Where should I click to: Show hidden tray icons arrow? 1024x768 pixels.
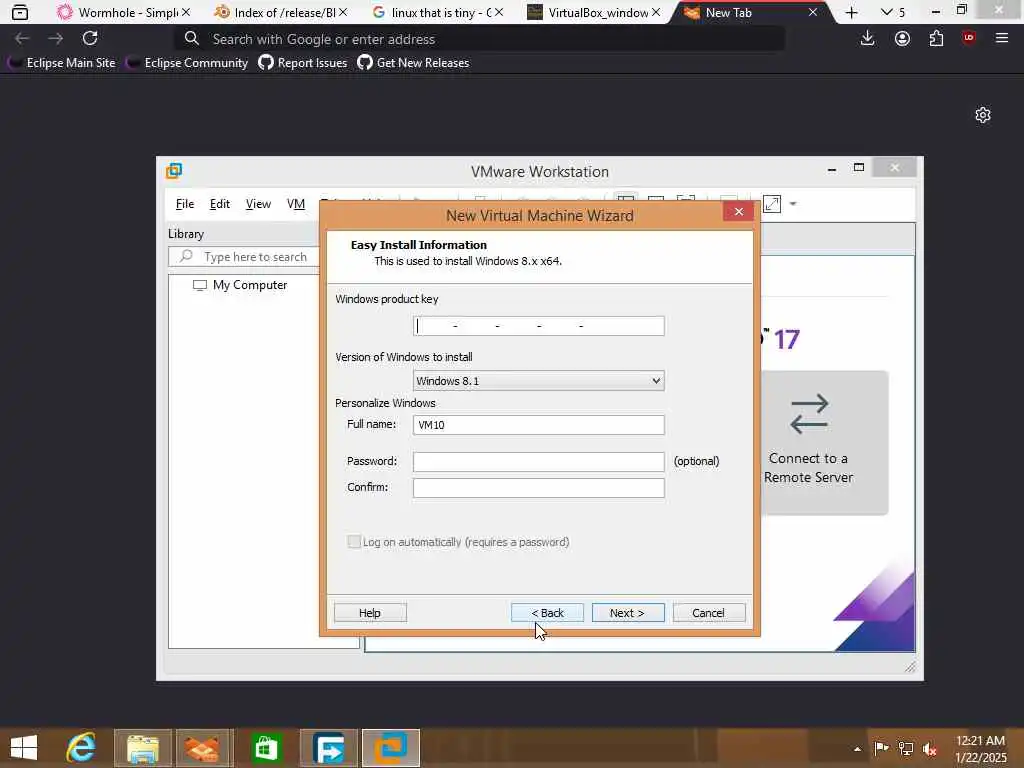857,749
